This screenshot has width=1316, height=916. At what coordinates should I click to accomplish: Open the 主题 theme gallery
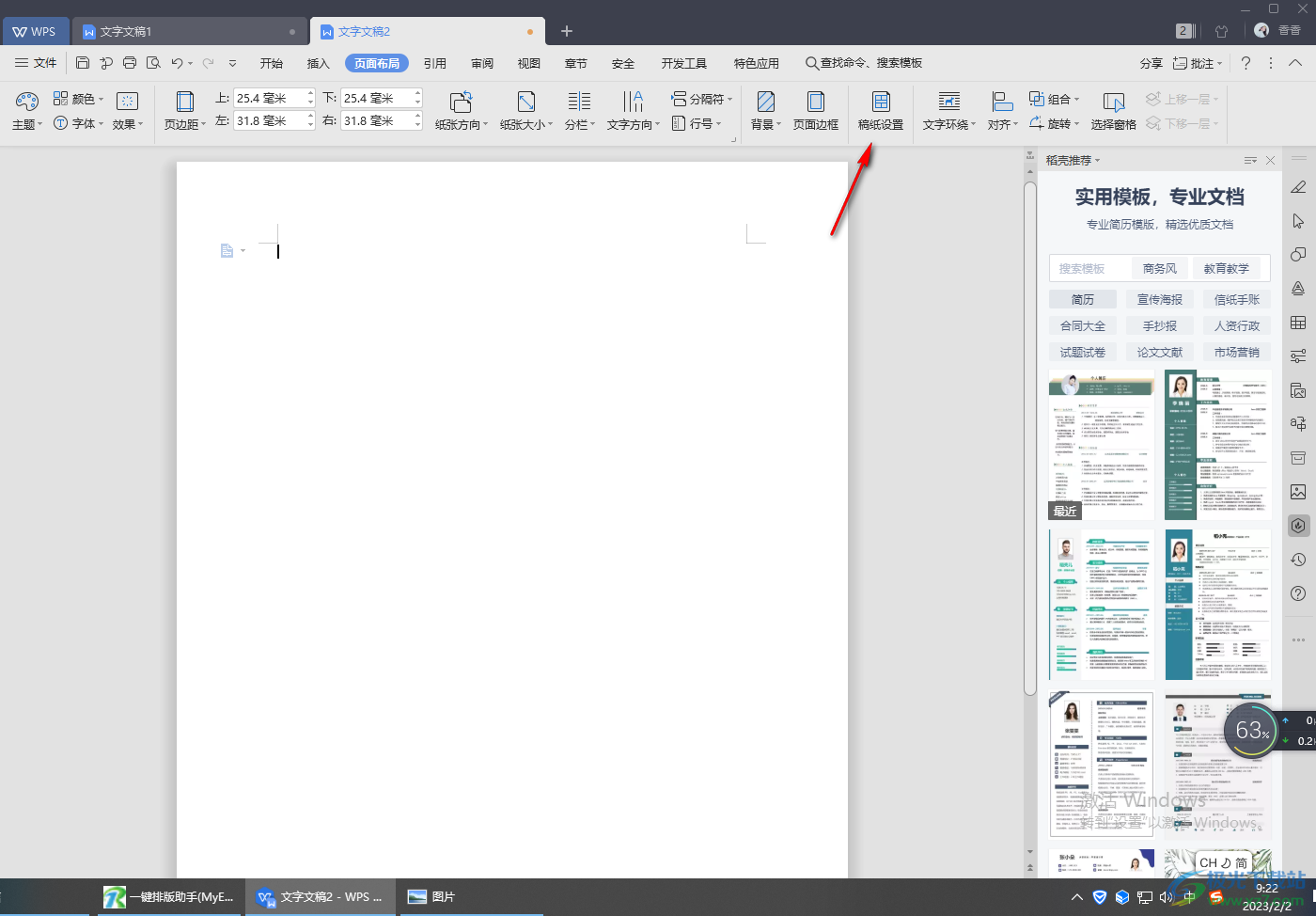(x=27, y=111)
